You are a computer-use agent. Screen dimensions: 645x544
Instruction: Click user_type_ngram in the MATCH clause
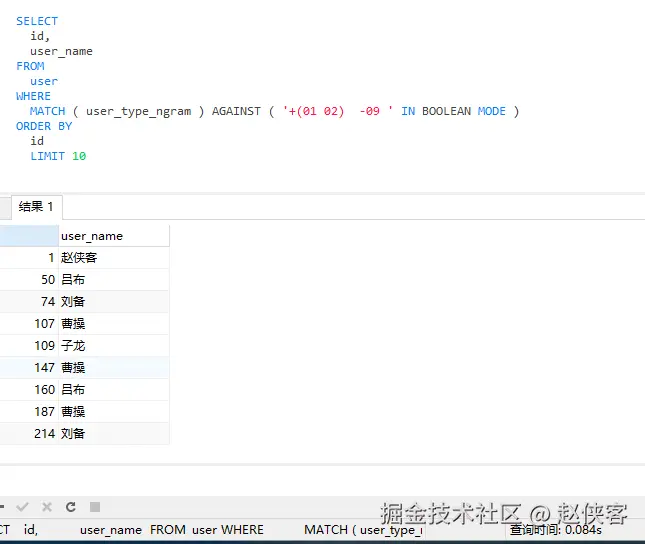(x=139, y=112)
